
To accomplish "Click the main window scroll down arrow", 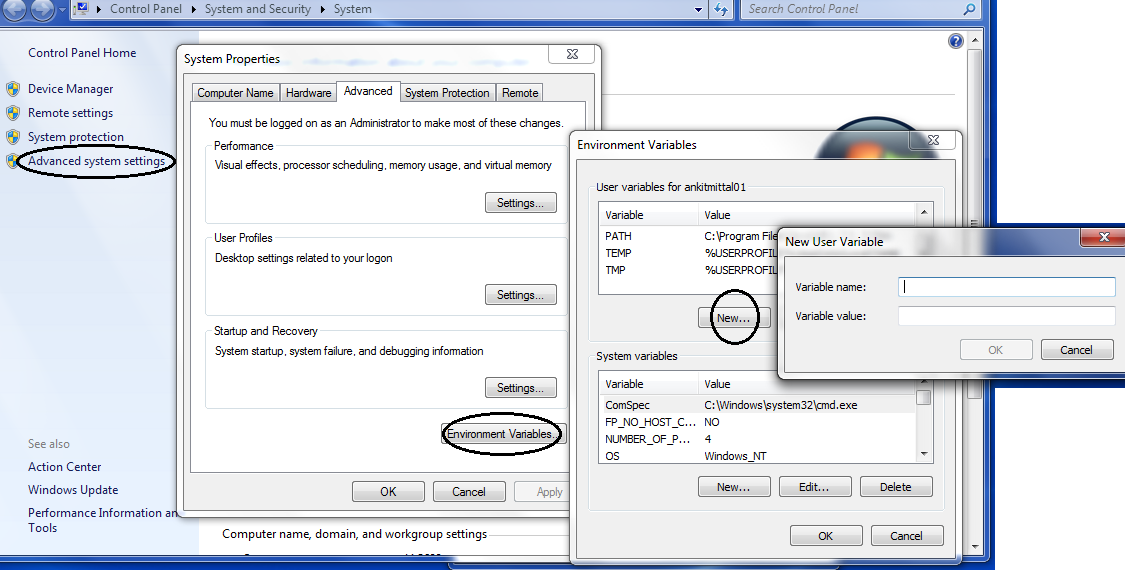I will [975, 546].
